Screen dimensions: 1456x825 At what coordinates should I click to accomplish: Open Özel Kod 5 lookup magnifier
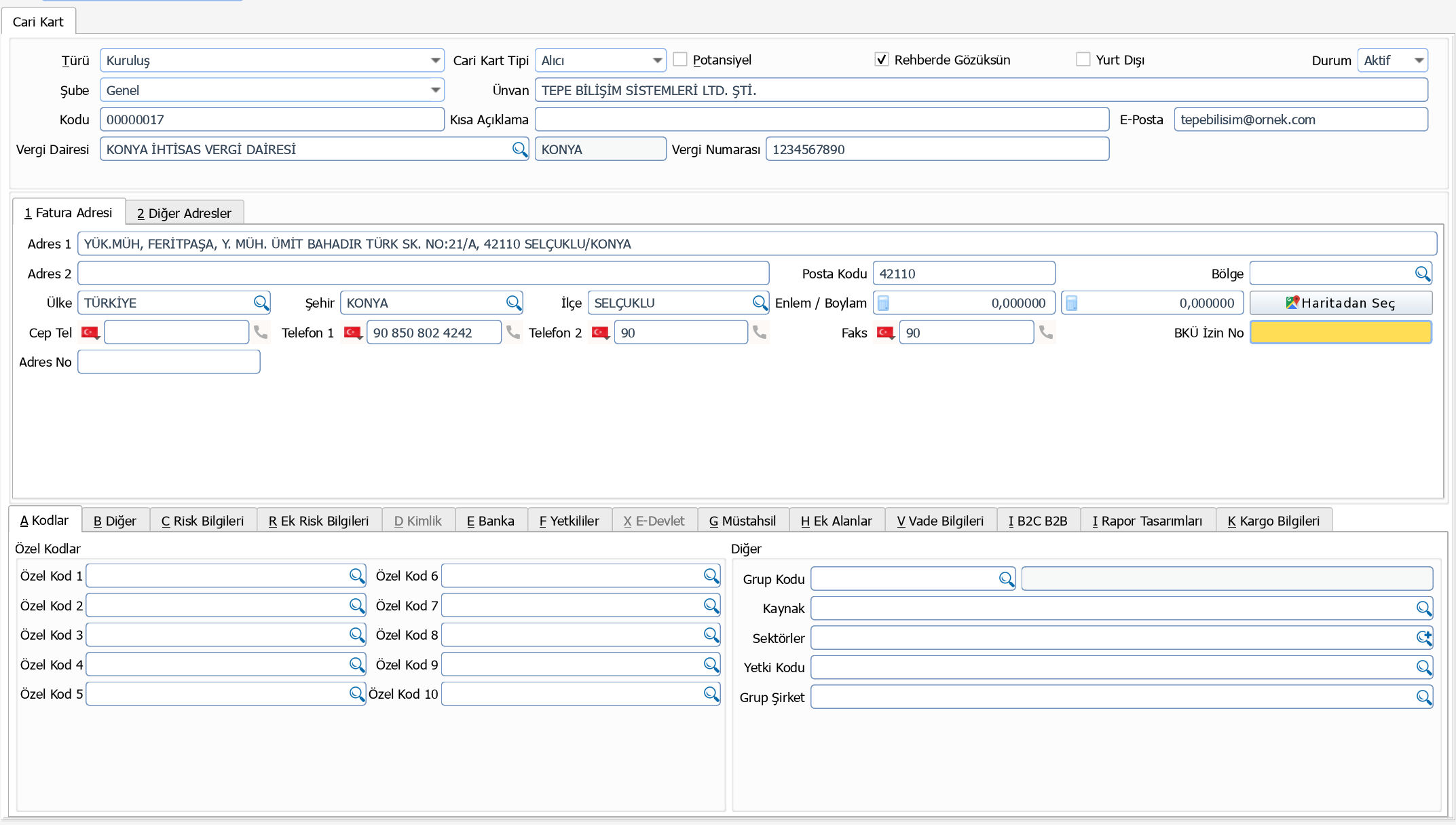356,694
